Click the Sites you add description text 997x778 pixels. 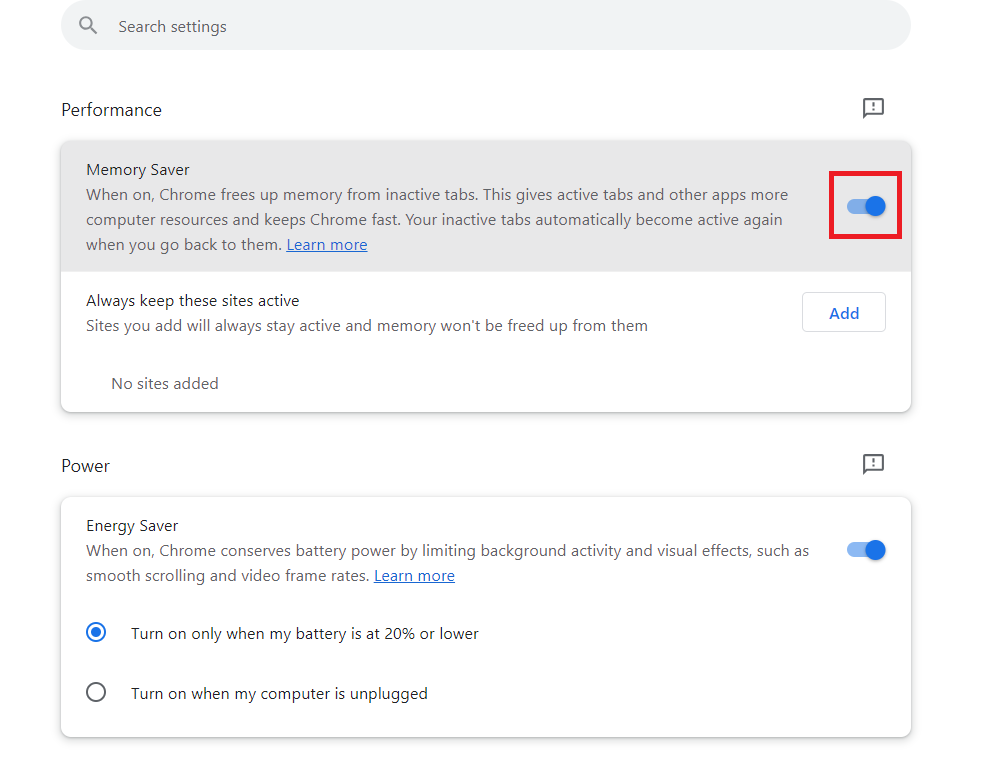(x=366, y=326)
